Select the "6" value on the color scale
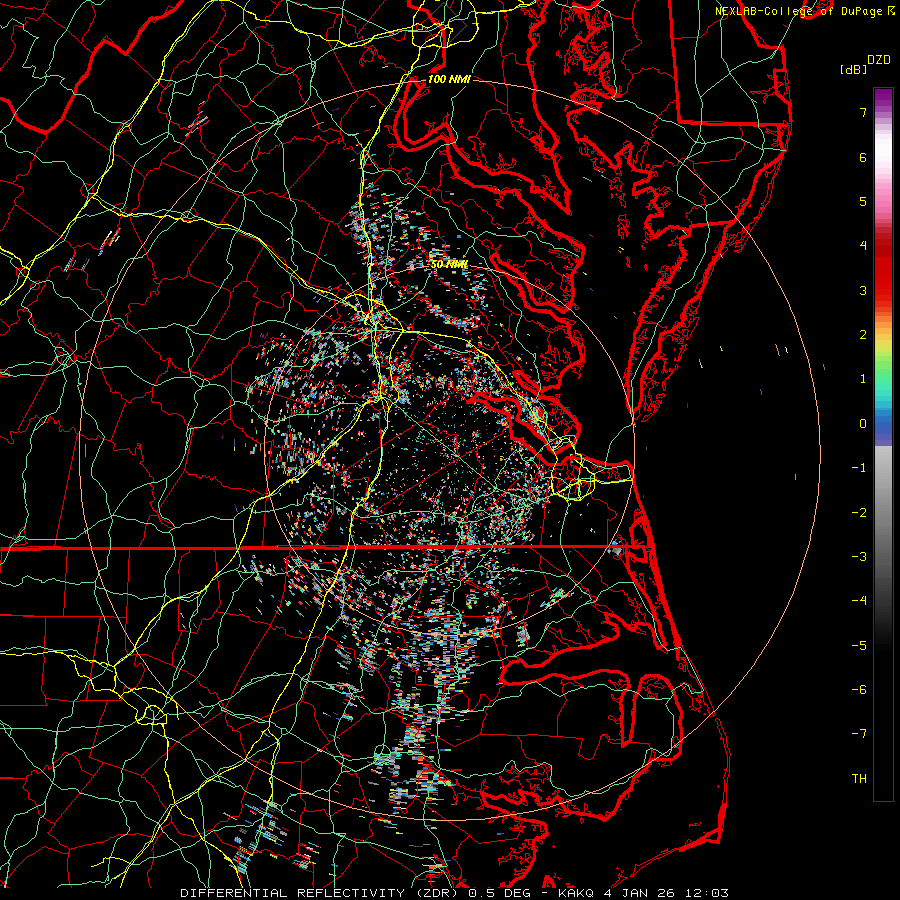 [863, 157]
